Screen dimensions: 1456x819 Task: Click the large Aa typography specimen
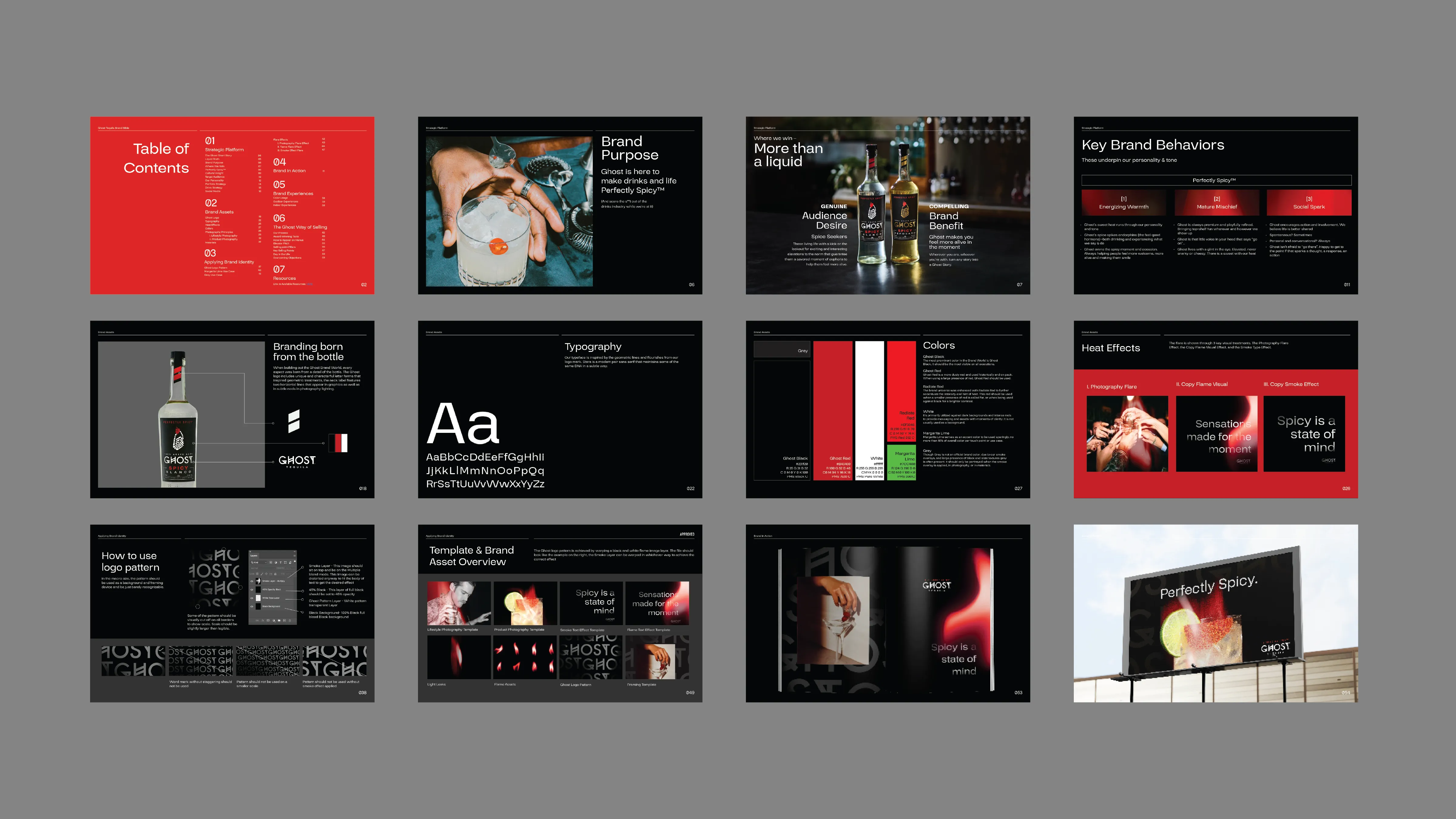pyautogui.click(x=463, y=424)
